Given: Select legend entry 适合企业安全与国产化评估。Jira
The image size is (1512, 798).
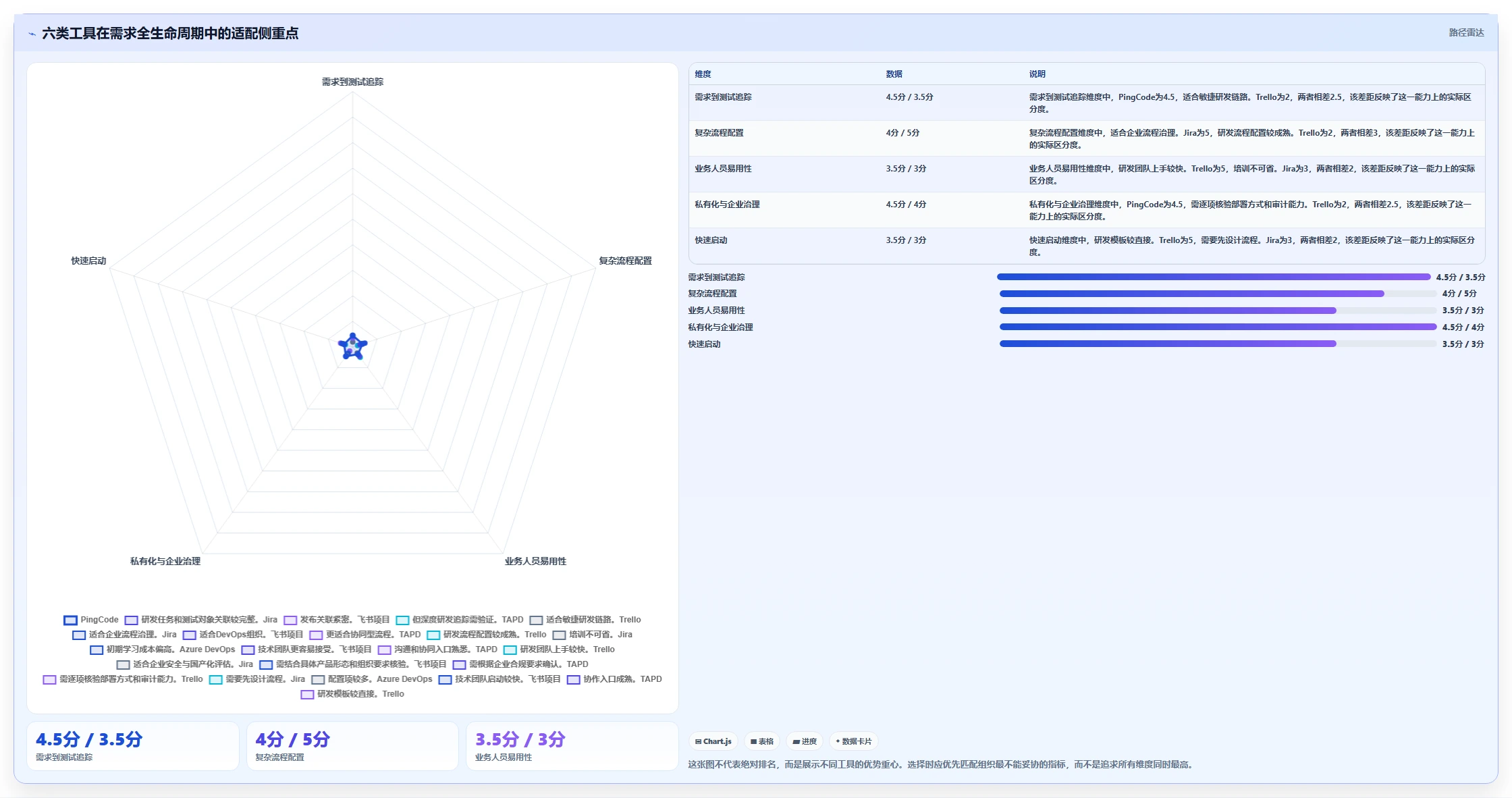Looking at the screenshot, I should (x=185, y=664).
